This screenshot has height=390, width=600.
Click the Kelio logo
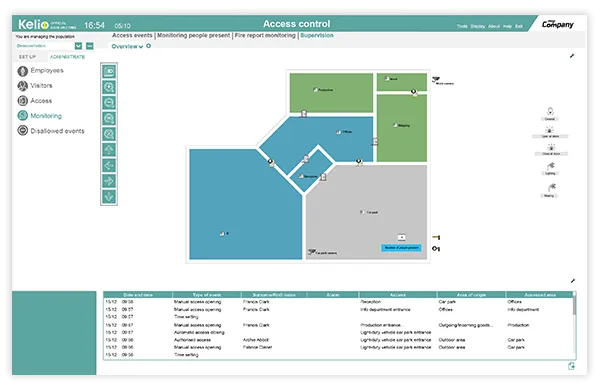pyautogui.click(x=33, y=24)
